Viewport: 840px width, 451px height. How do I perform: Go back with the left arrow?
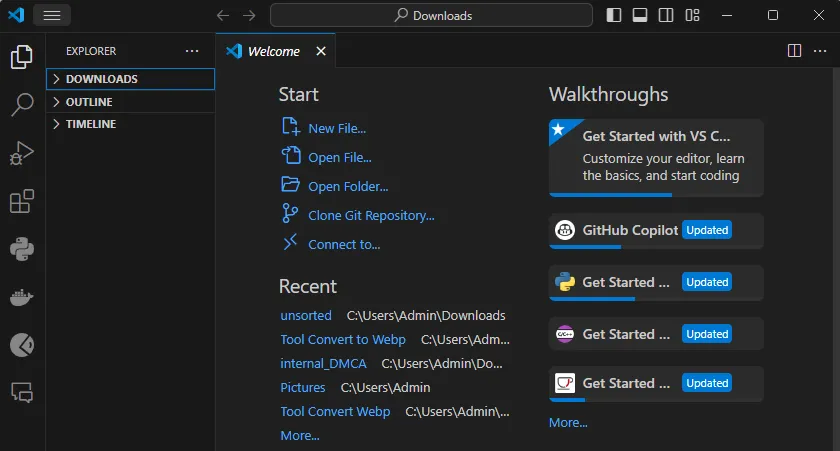(x=223, y=16)
